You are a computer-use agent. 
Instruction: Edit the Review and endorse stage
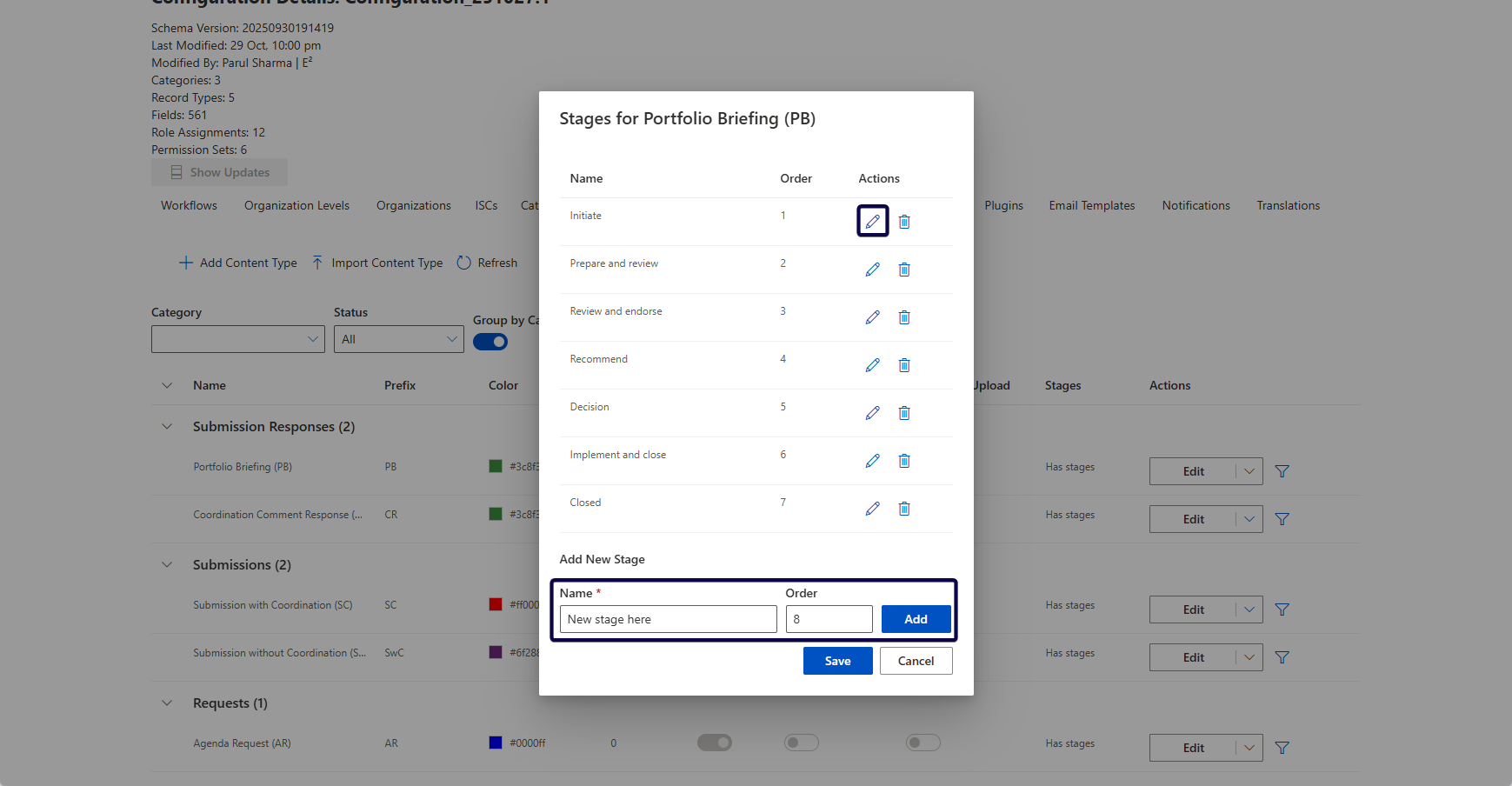(x=872, y=317)
